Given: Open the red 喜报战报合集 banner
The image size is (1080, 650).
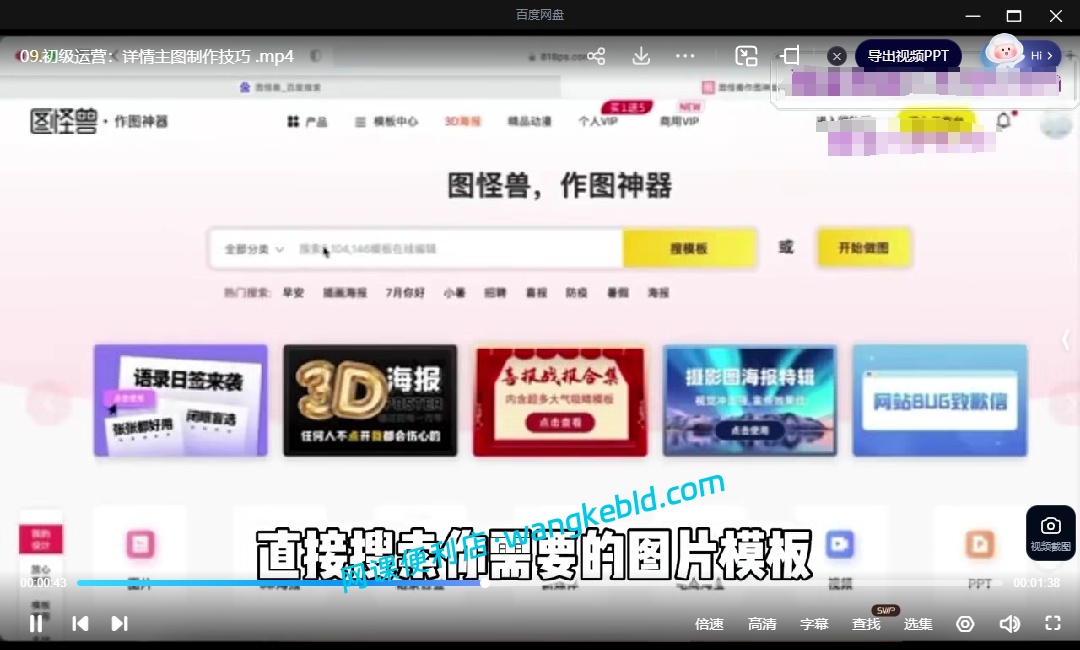Looking at the screenshot, I should 560,401.
